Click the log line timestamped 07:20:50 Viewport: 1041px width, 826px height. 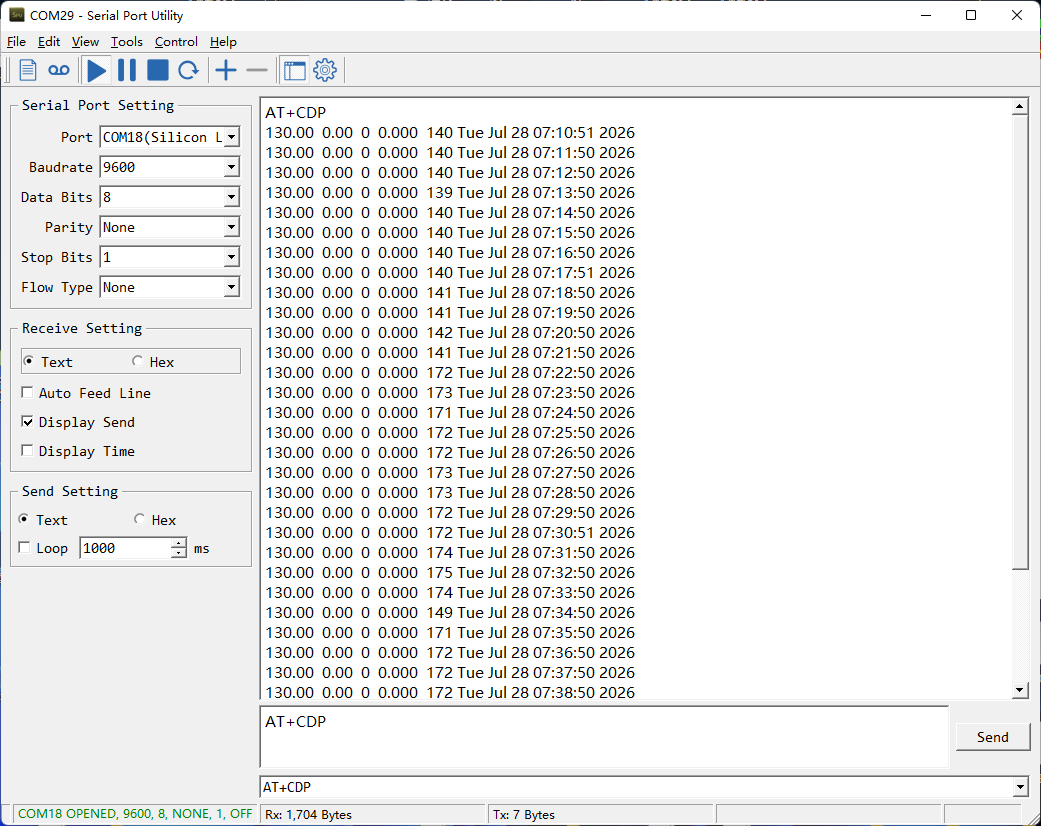[450, 333]
